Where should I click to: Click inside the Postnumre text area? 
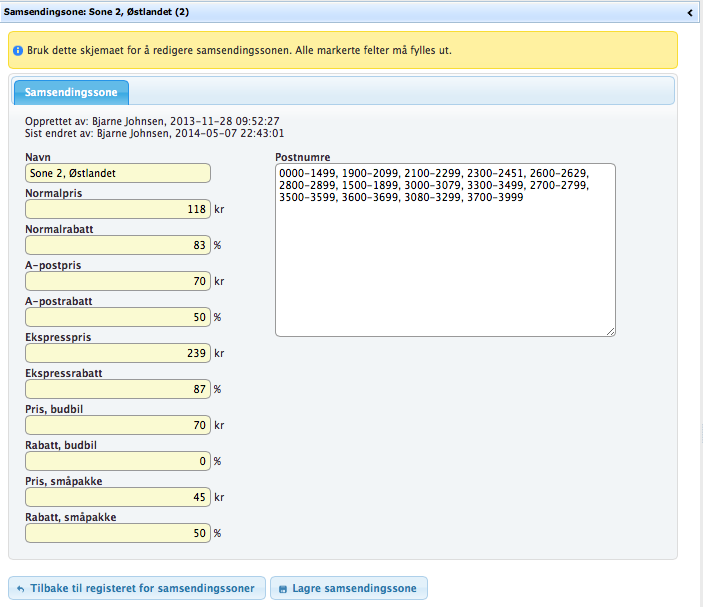click(445, 260)
